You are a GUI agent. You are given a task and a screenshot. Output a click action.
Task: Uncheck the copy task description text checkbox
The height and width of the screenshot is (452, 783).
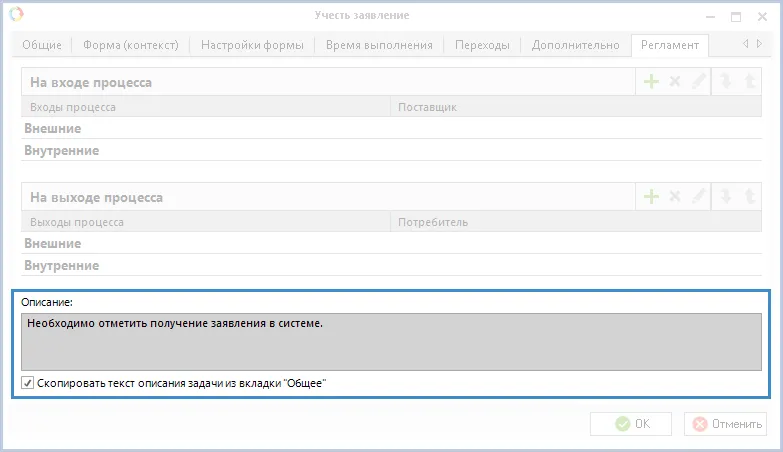[x=28, y=383]
